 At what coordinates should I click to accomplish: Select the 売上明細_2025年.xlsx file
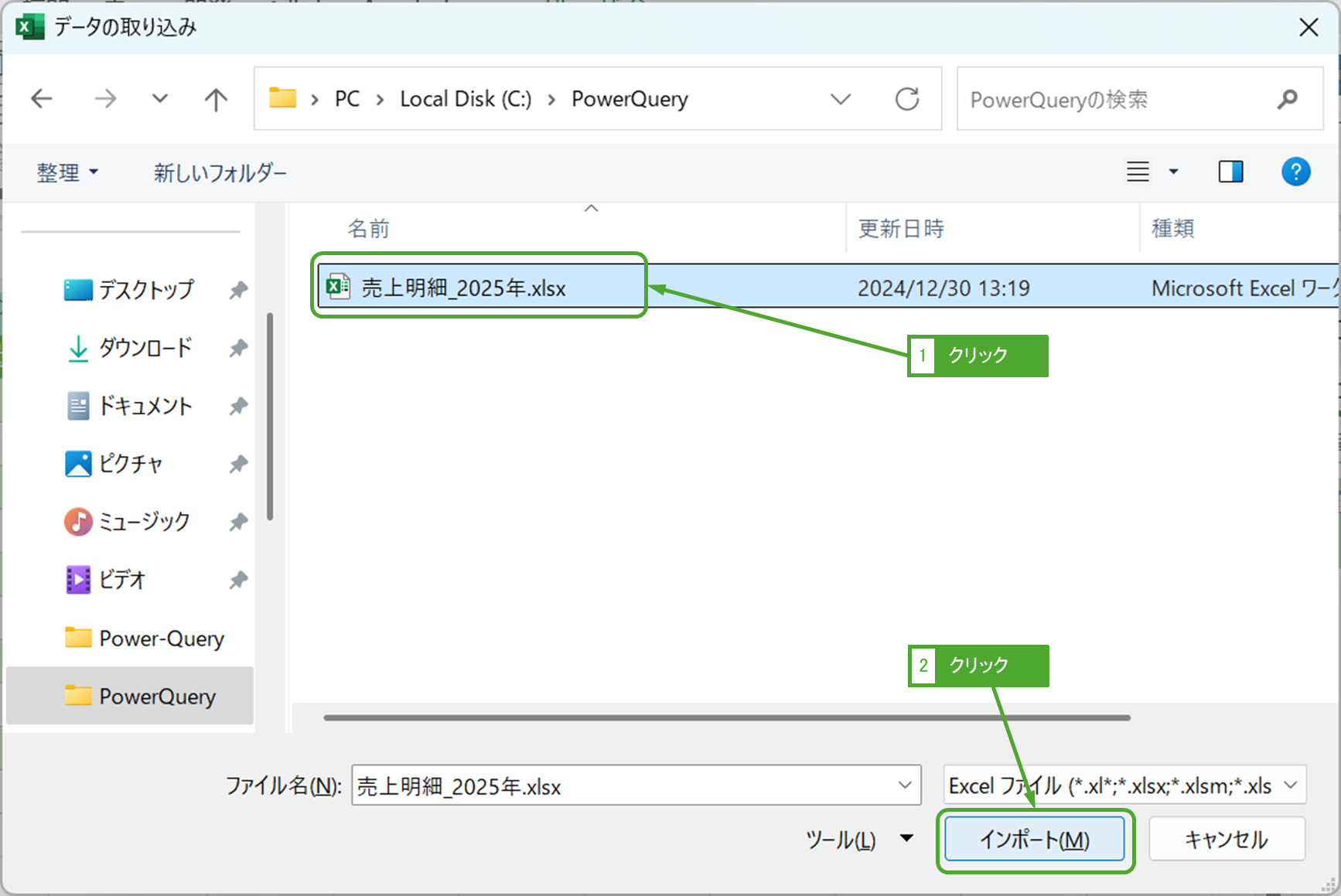point(463,288)
